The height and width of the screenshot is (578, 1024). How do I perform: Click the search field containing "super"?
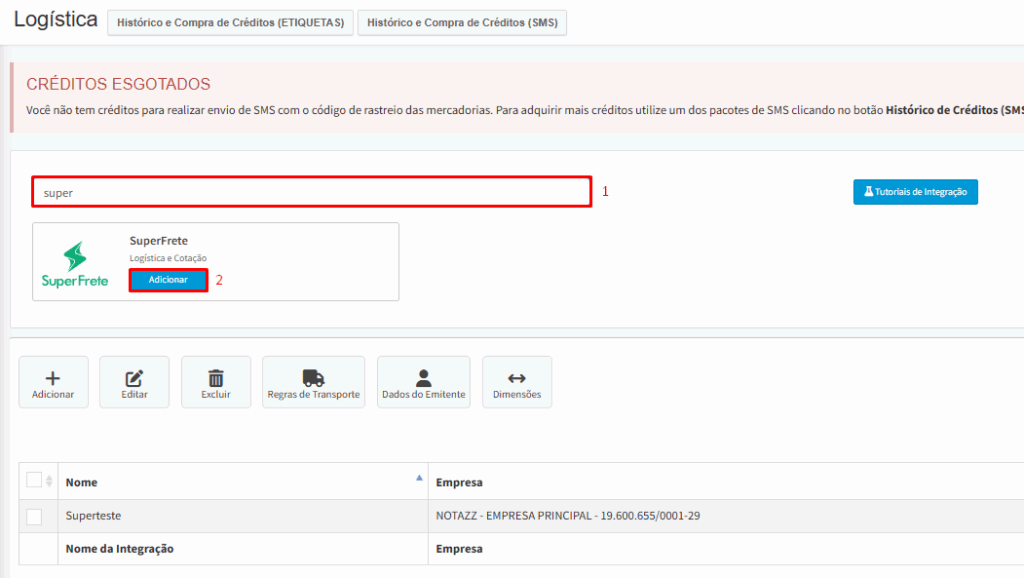click(x=312, y=192)
